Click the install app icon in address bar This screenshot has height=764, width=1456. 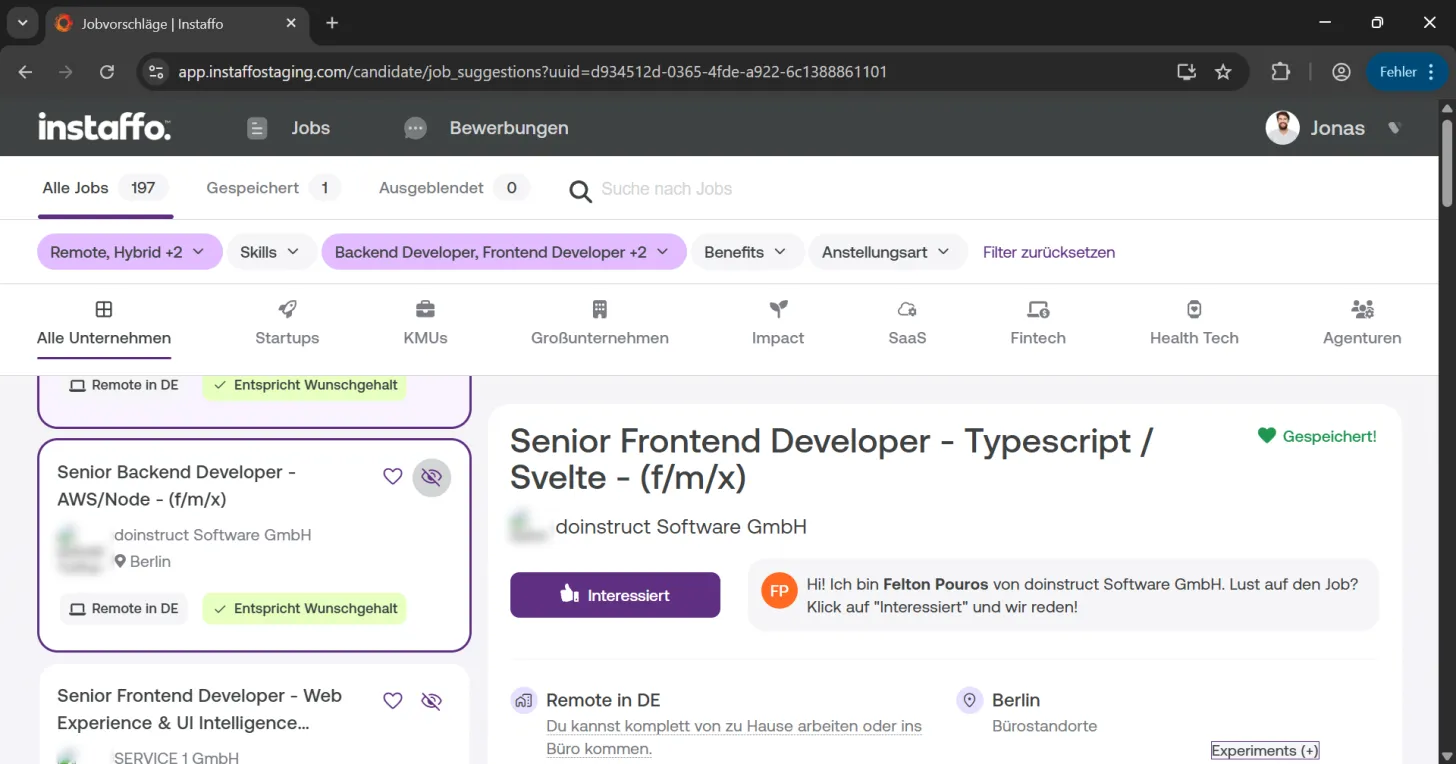pos(1187,72)
